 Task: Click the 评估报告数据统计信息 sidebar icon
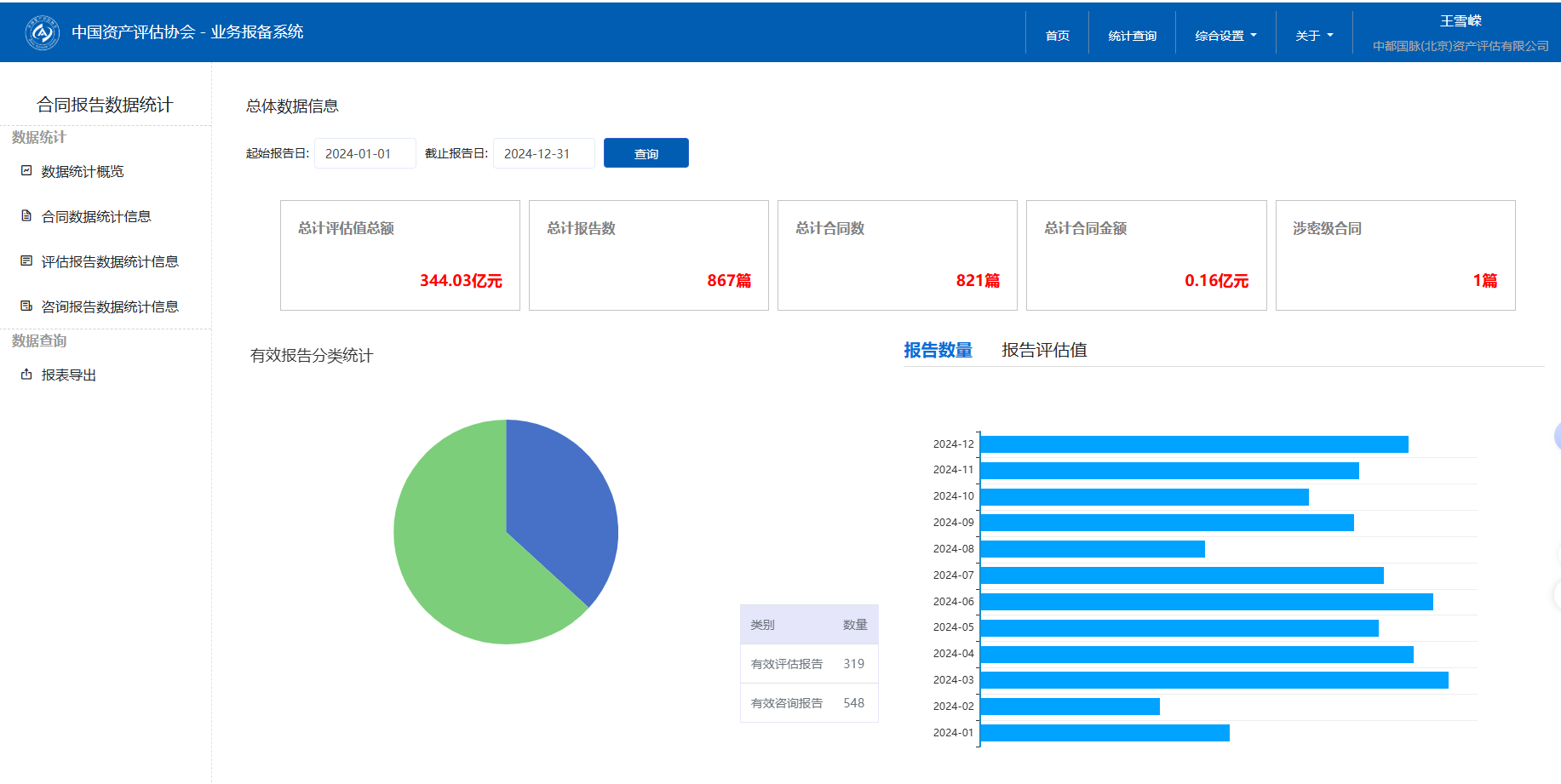tap(26, 261)
